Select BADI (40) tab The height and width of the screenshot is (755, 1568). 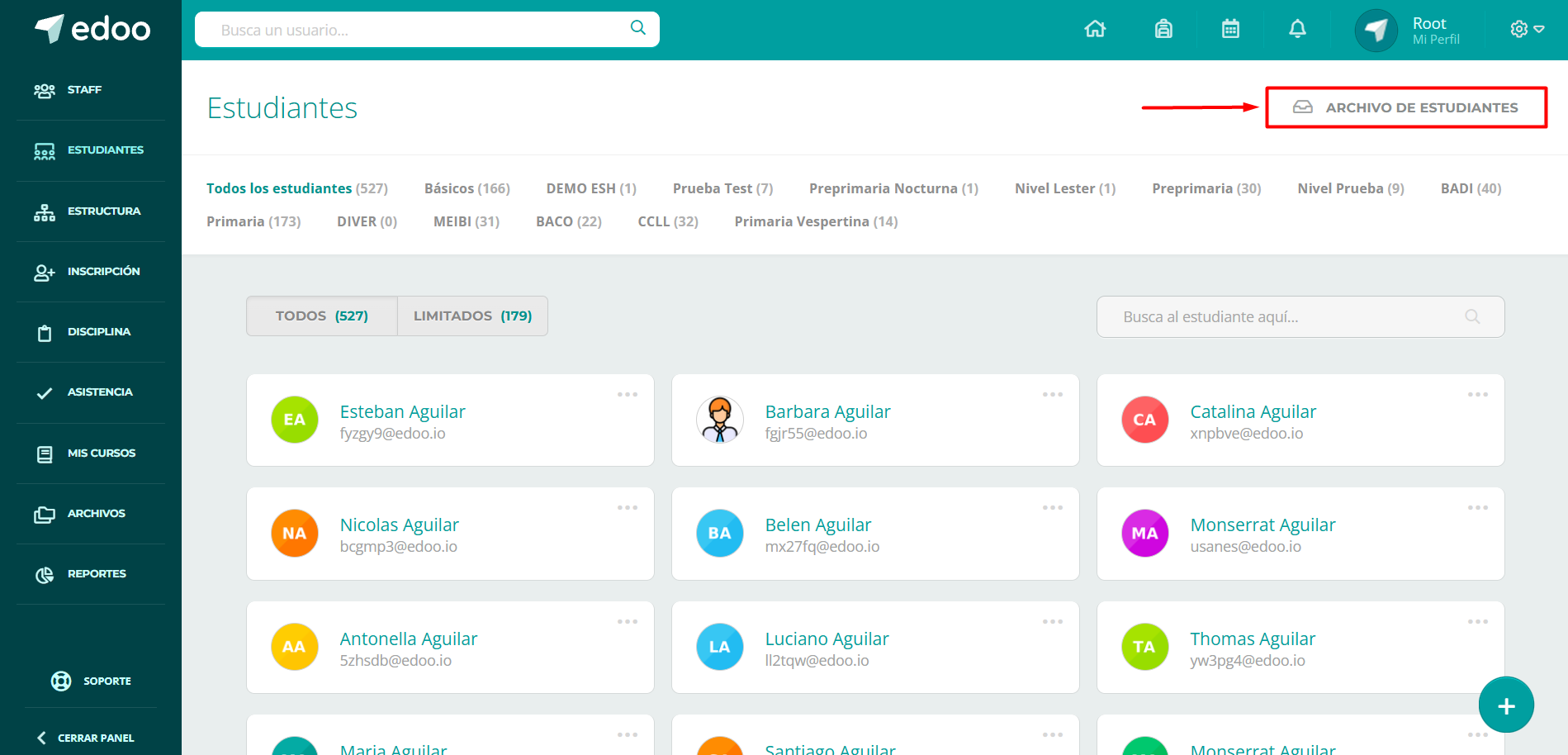point(1471,188)
